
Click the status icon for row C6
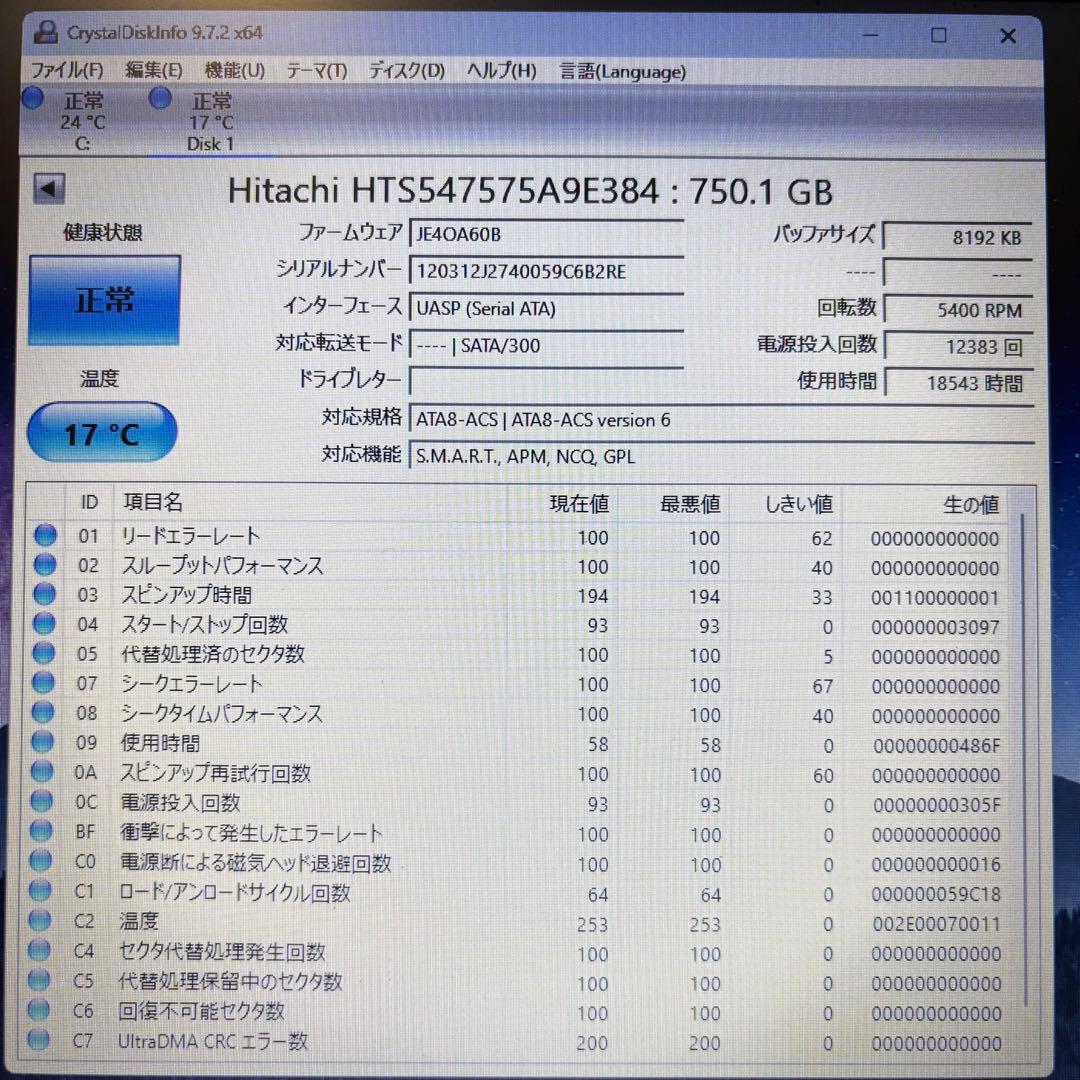(x=39, y=1010)
